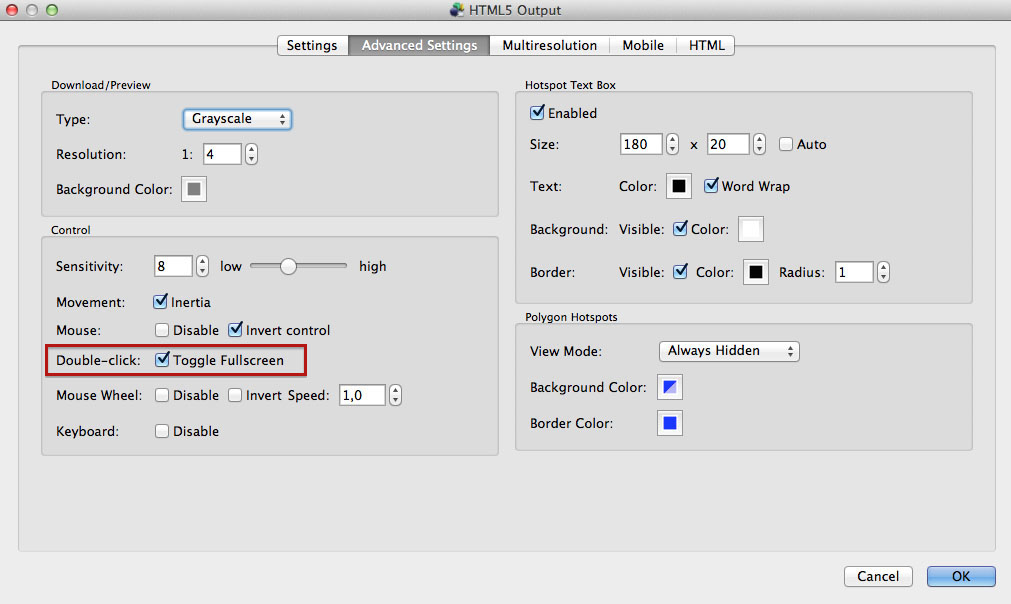Image resolution: width=1011 pixels, height=604 pixels.
Task: Increase Resolution value with stepper arrows
Action: click(251, 150)
